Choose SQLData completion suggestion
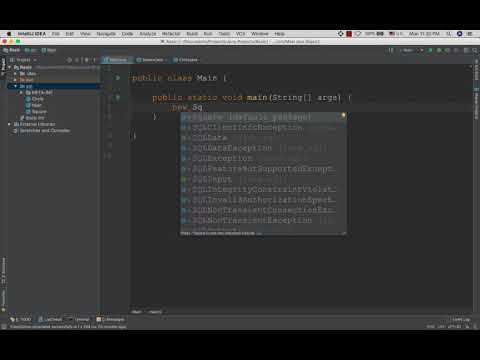 click(263, 138)
